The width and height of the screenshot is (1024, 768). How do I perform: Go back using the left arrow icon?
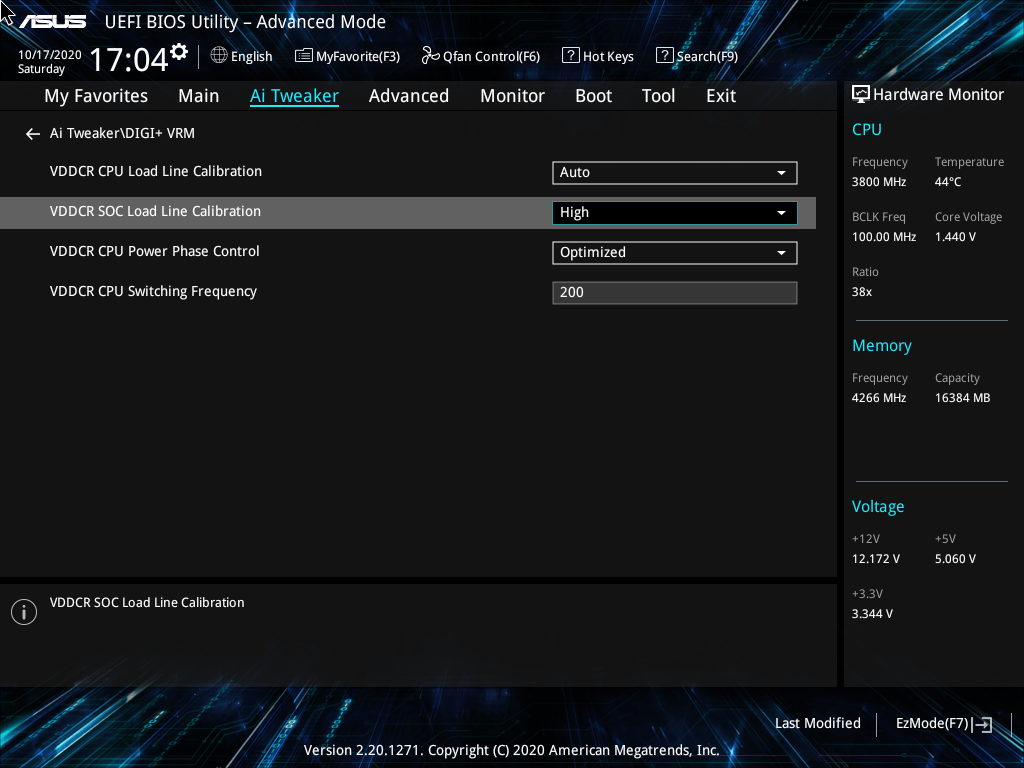coord(33,134)
